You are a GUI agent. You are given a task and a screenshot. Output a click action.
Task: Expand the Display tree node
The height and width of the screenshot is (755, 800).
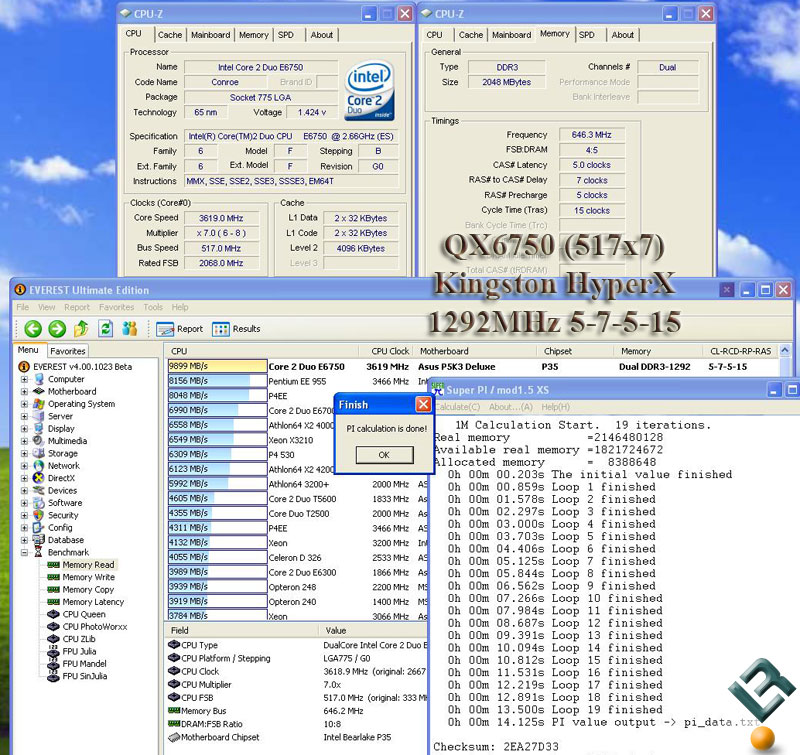[24, 429]
